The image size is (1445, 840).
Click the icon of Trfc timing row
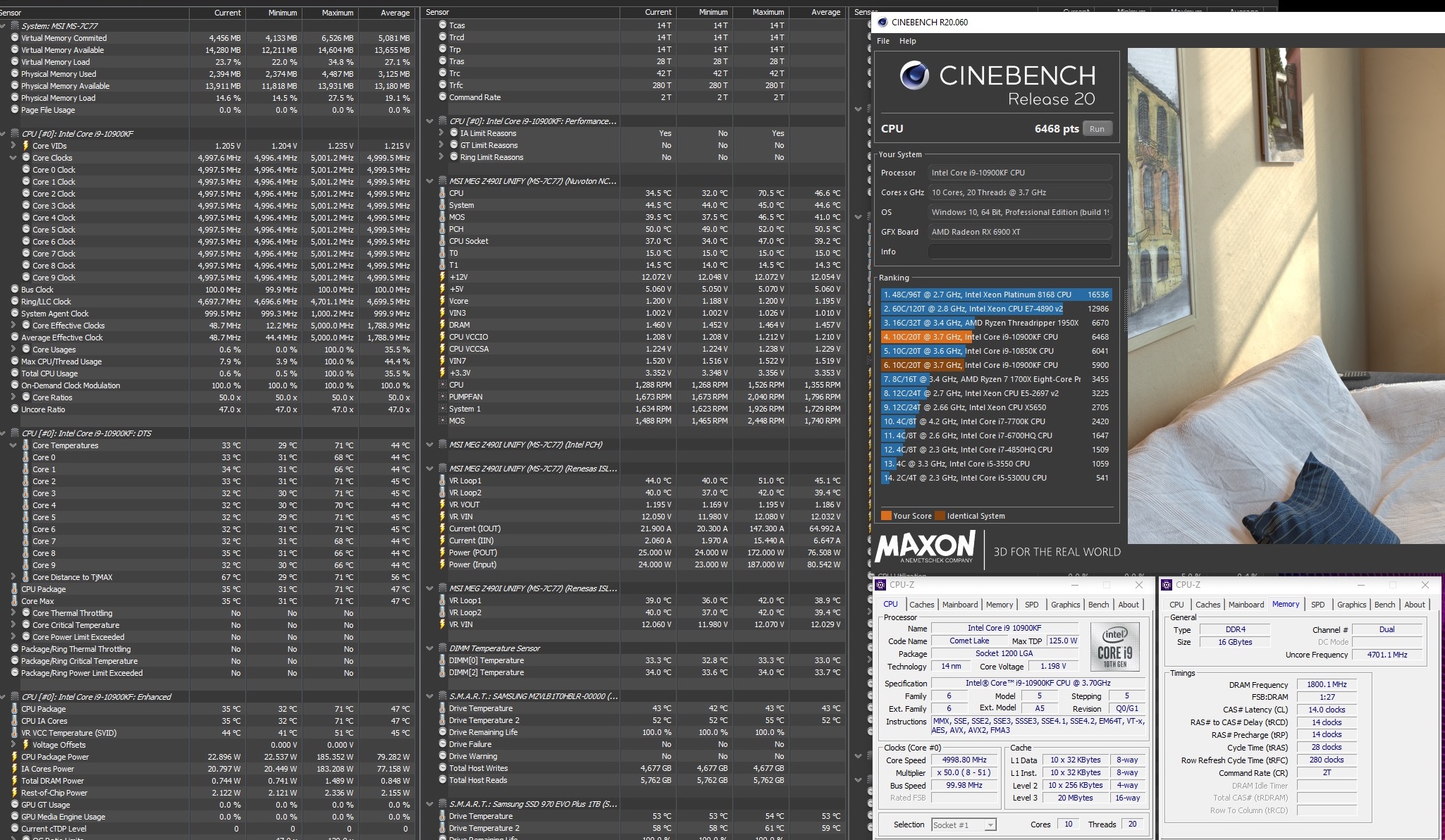click(443, 85)
